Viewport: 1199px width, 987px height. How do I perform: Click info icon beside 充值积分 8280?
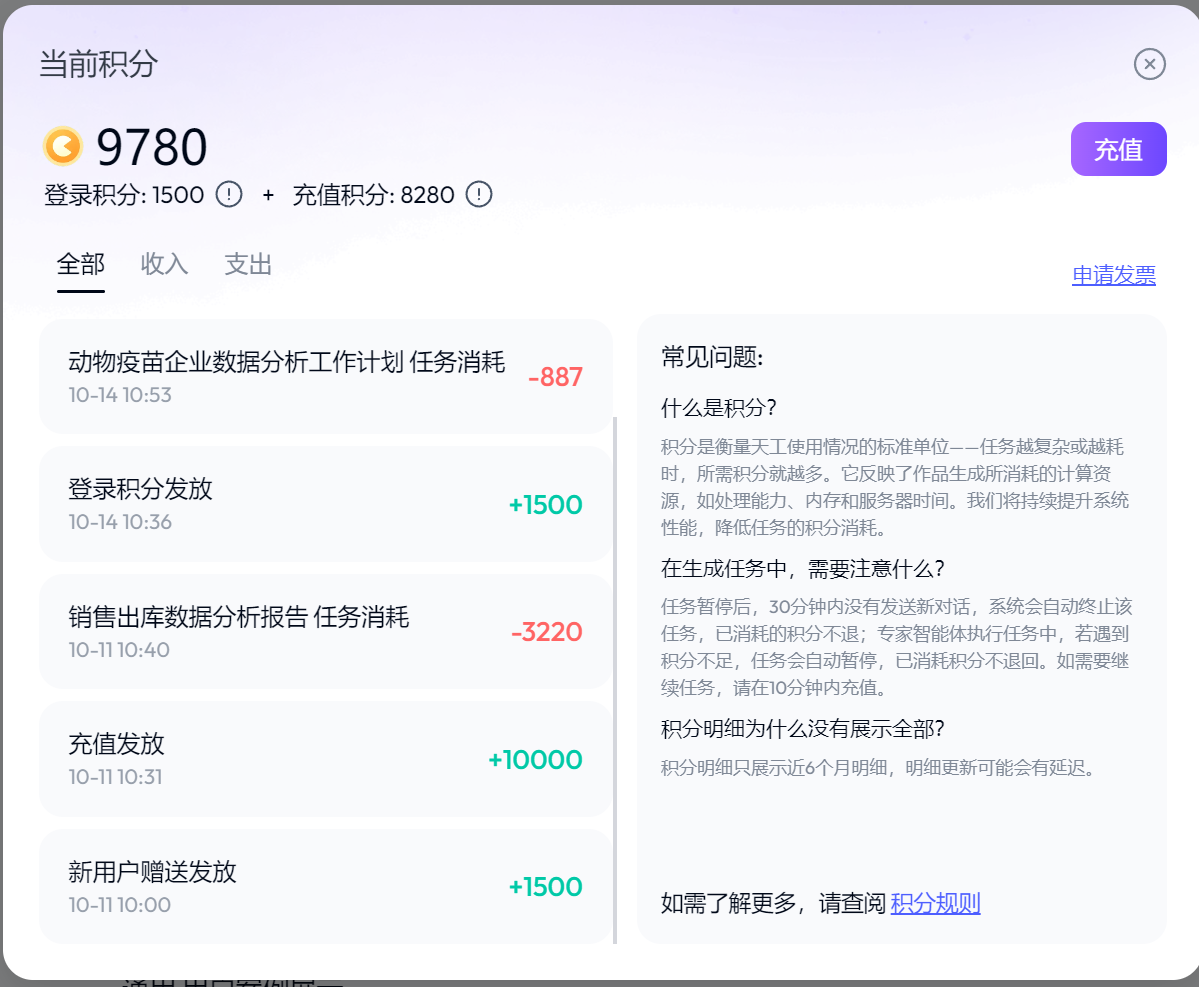pyautogui.click(x=479, y=194)
